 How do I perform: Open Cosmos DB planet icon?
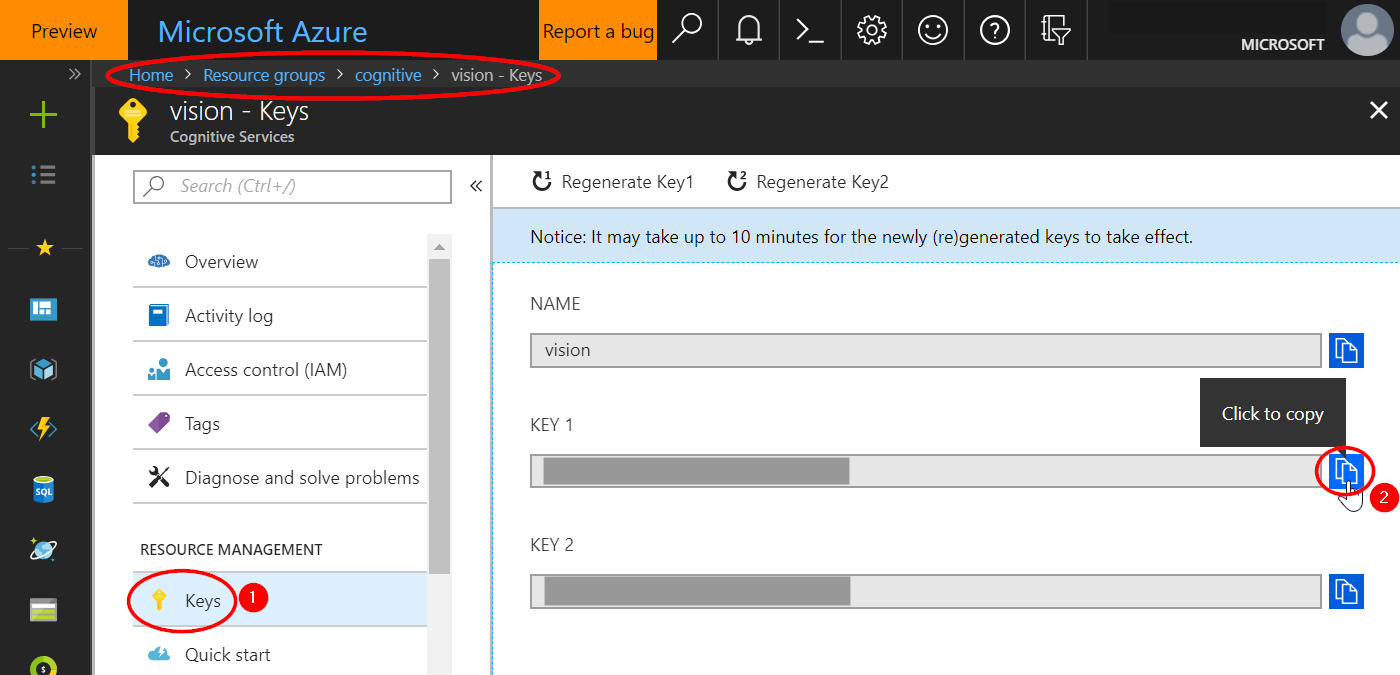44,549
